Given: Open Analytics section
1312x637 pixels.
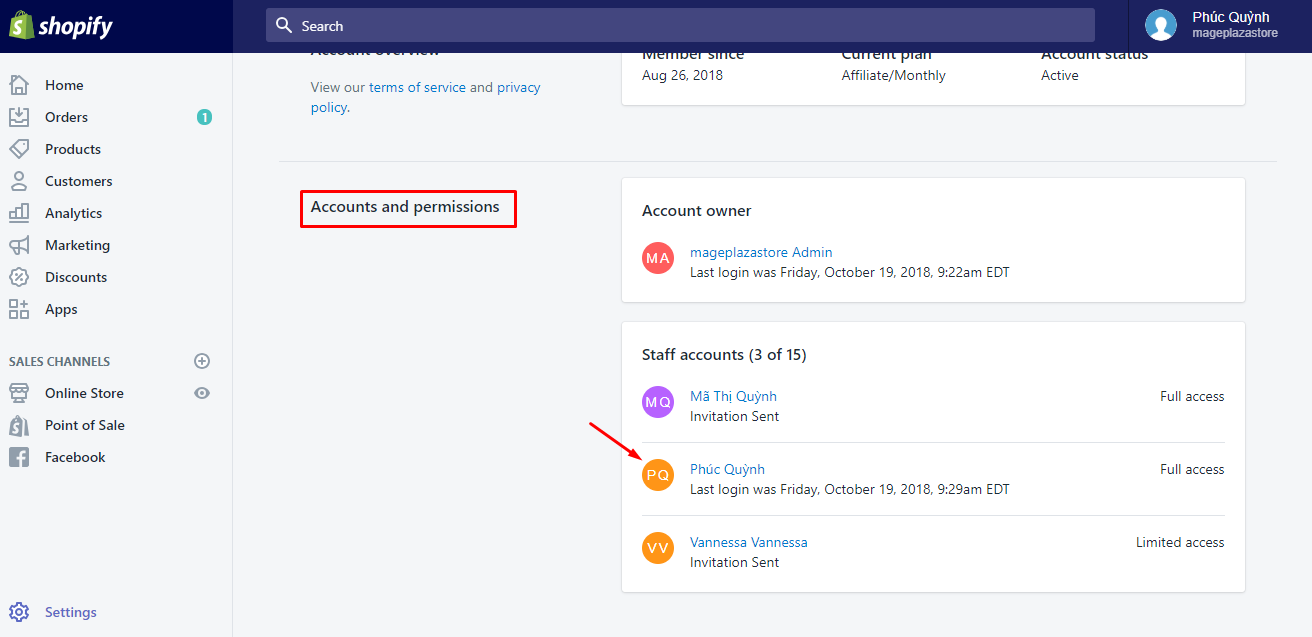Looking at the screenshot, I should tap(73, 213).
